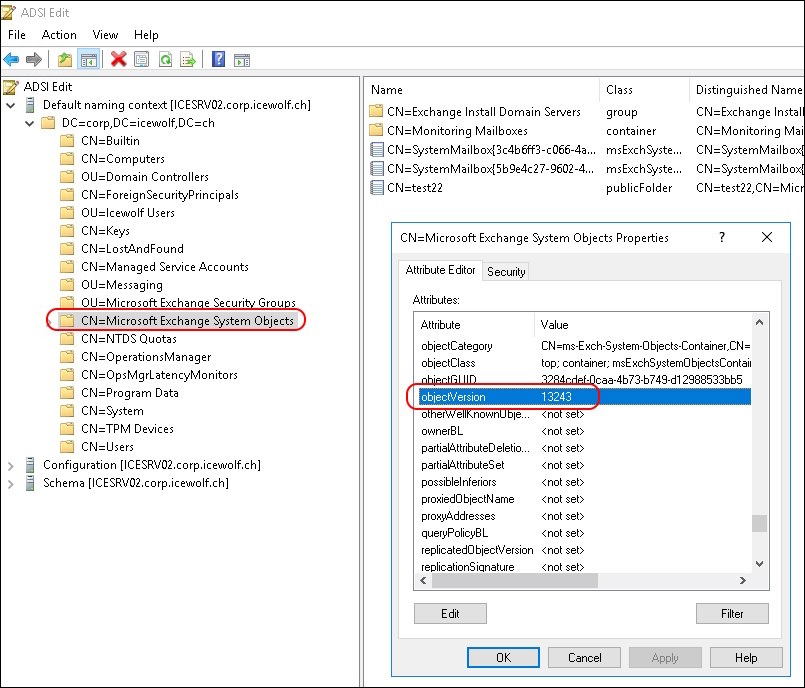This screenshot has width=805, height=688.
Task: Click the attributes list horizontal scrollbar
Action: point(520,580)
